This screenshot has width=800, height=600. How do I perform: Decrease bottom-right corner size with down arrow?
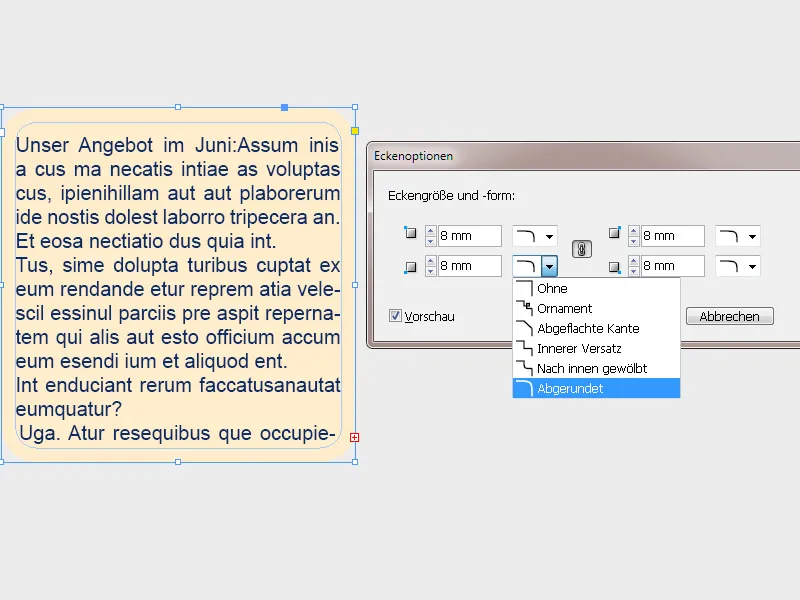634,271
